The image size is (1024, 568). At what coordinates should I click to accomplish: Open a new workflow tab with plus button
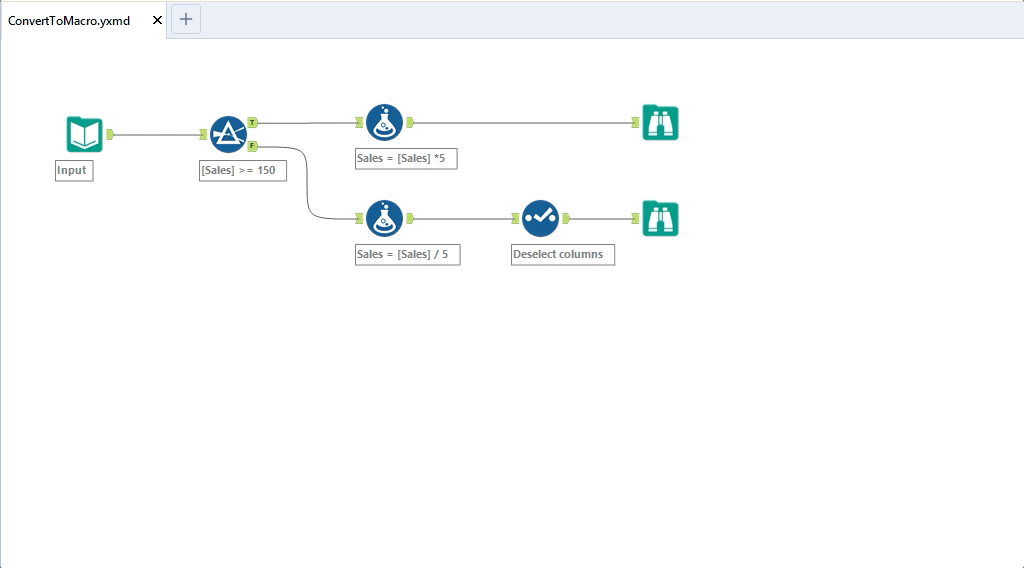pyautogui.click(x=186, y=19)
